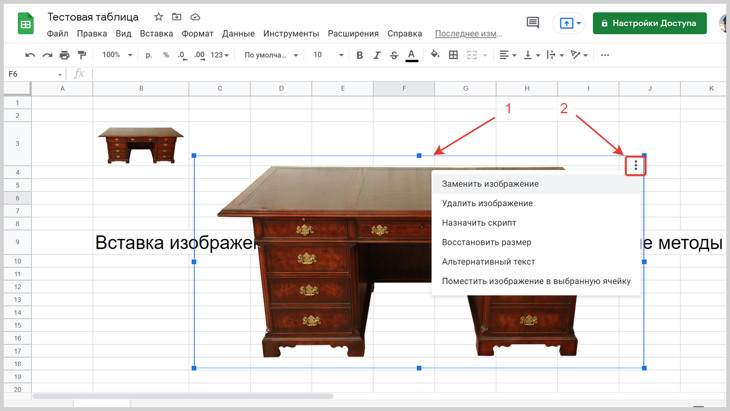730x411 pixels.
Task: Open the font size 10 dropdown
Action: pyautogui.click(x=327, y=55)
